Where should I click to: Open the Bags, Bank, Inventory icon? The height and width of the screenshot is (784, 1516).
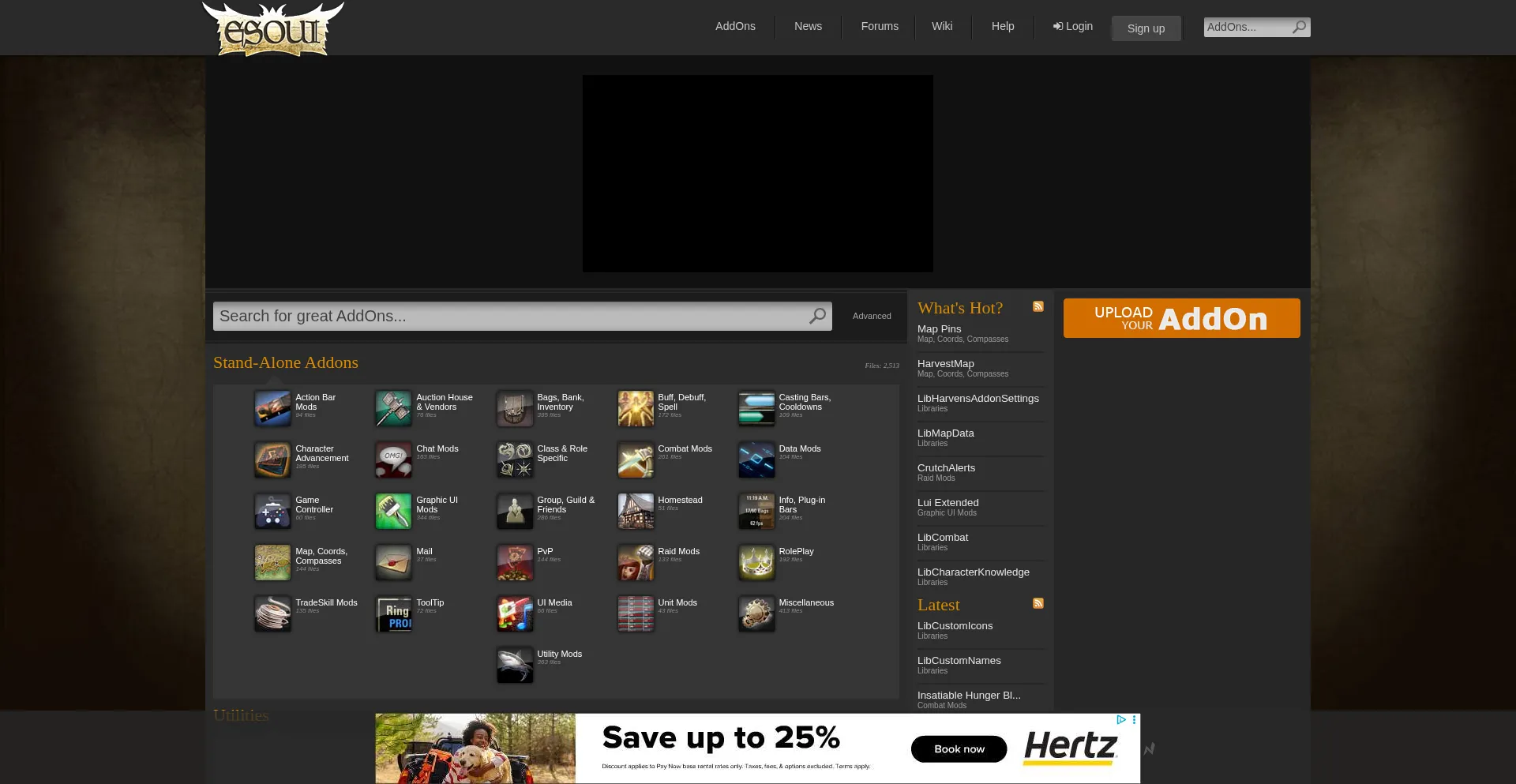[x=514, y=408]
